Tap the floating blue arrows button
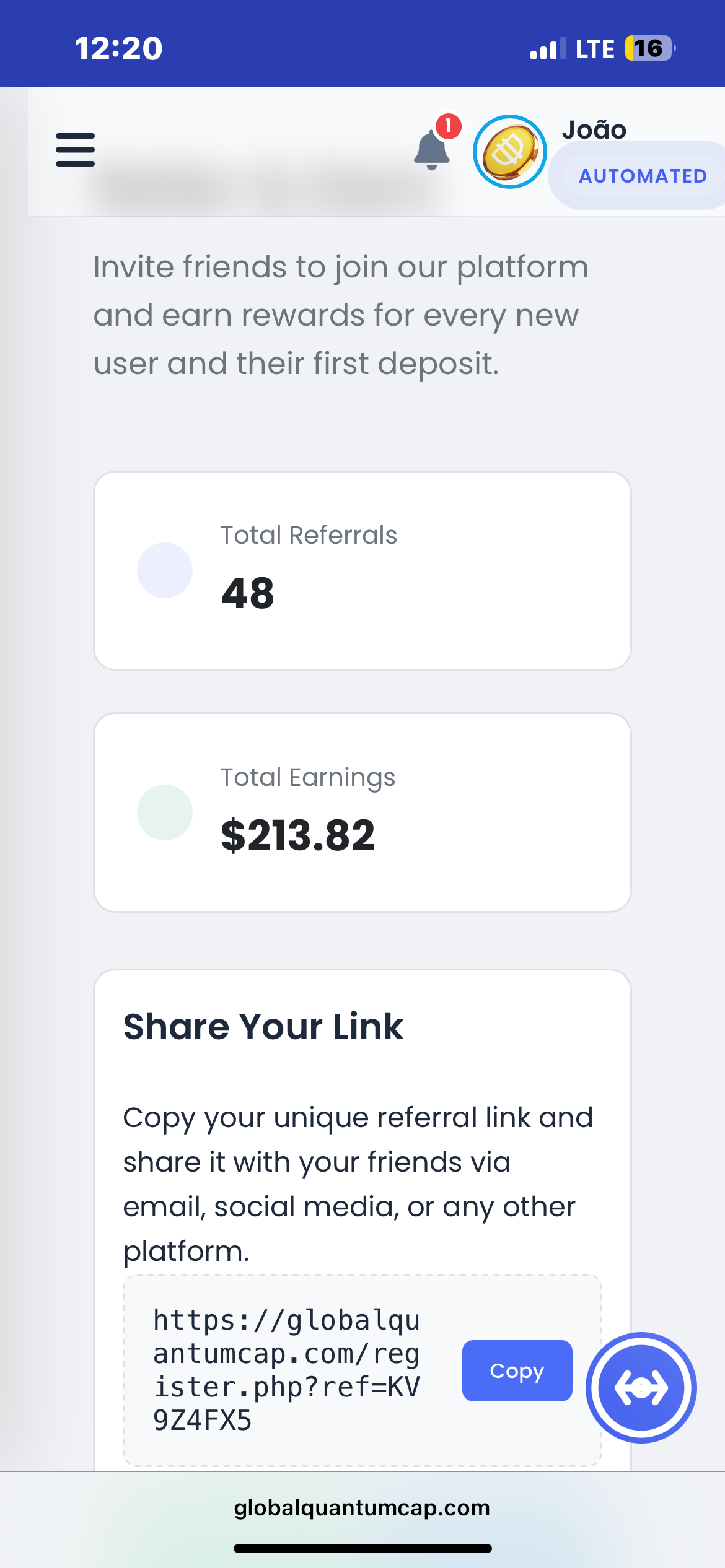Image resolution: width=725 pixels, height=1568 pixels. (641, 1387)
